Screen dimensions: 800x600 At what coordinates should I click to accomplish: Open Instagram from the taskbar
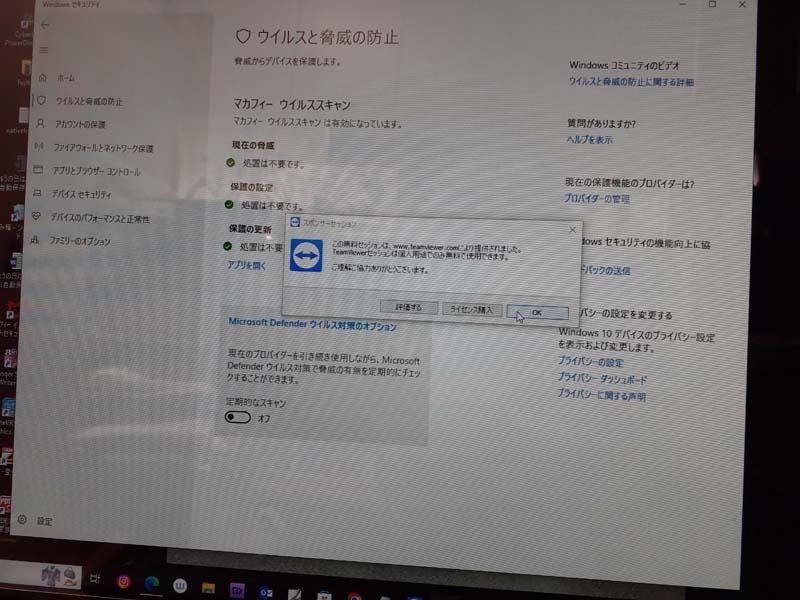click(x=123, y=581)
